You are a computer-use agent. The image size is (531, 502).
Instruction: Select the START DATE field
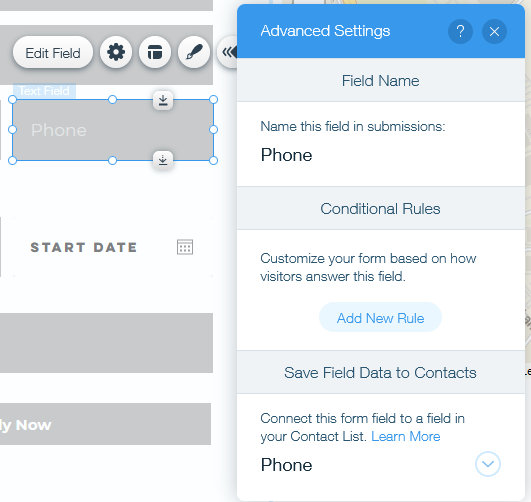(113, 247)
